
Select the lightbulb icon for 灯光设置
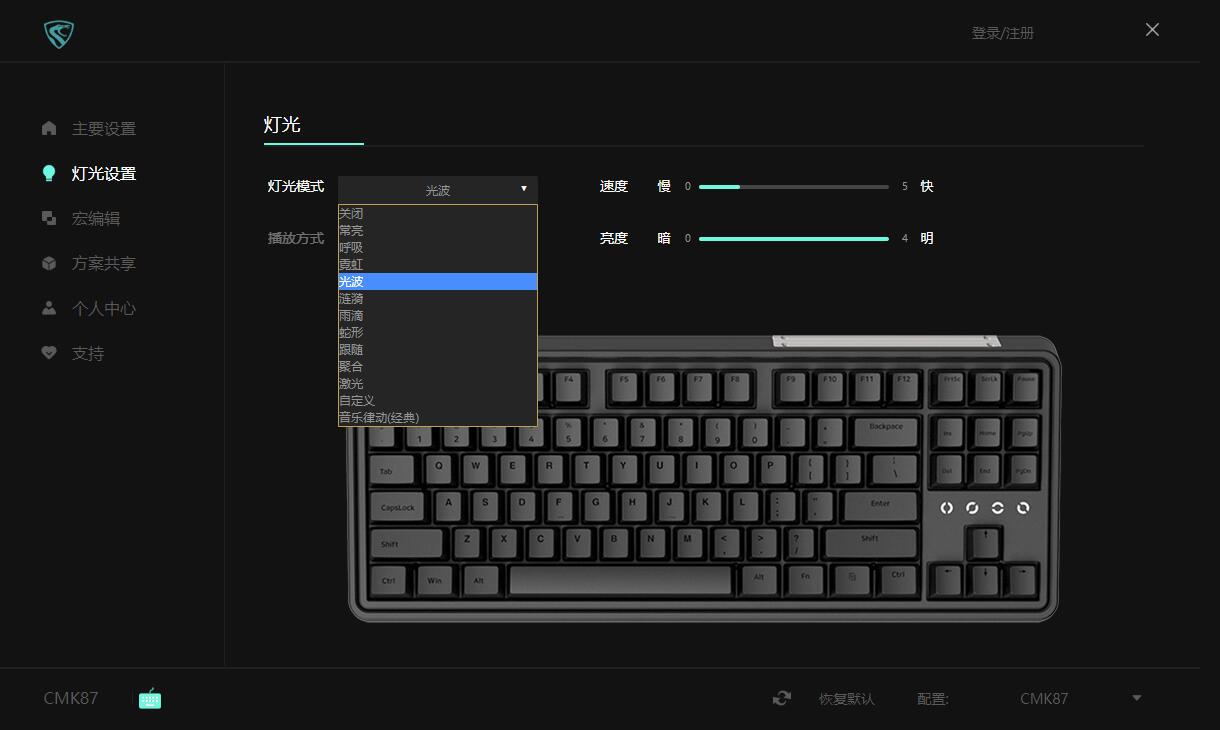[49, 173]
